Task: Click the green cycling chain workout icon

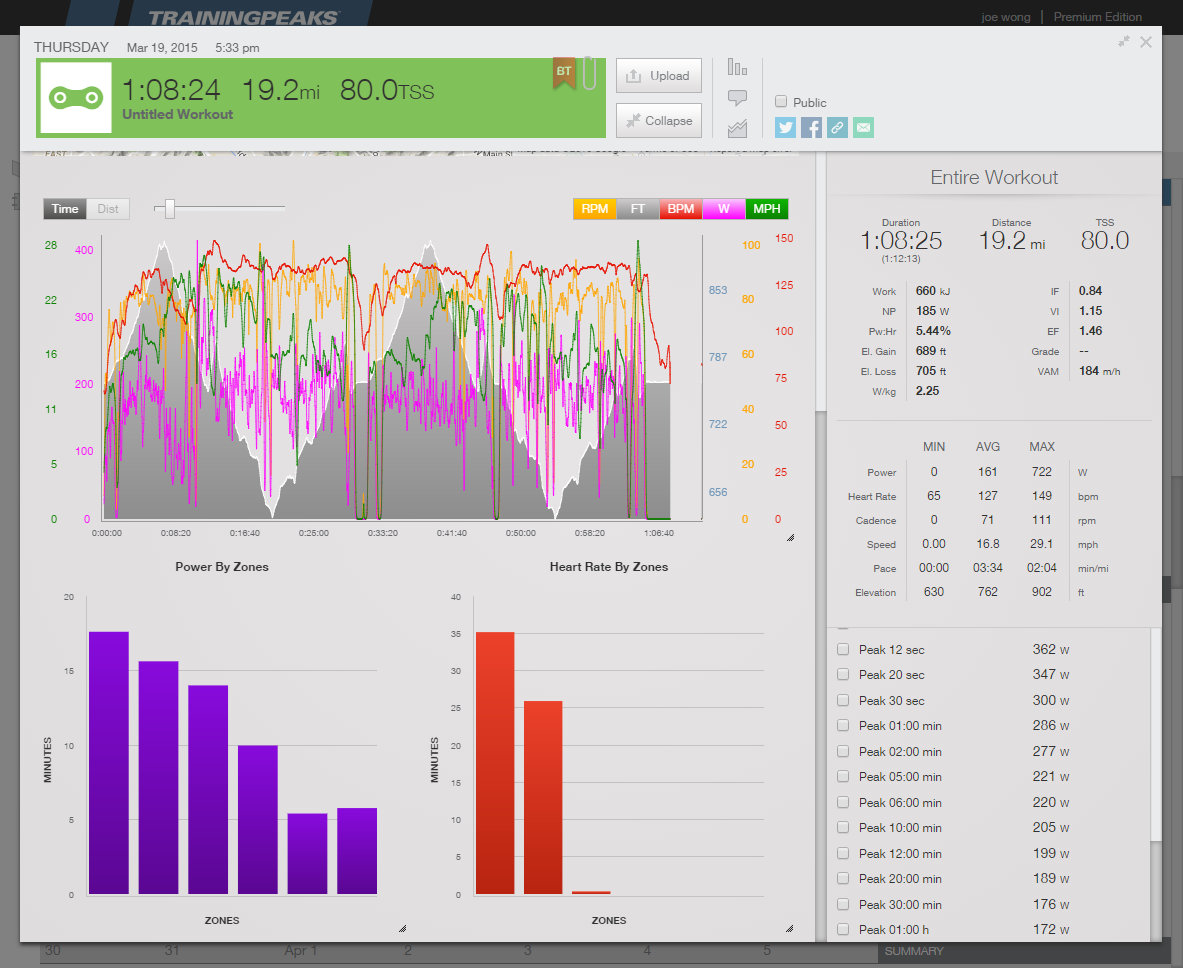Action: [x=78, y=98]
